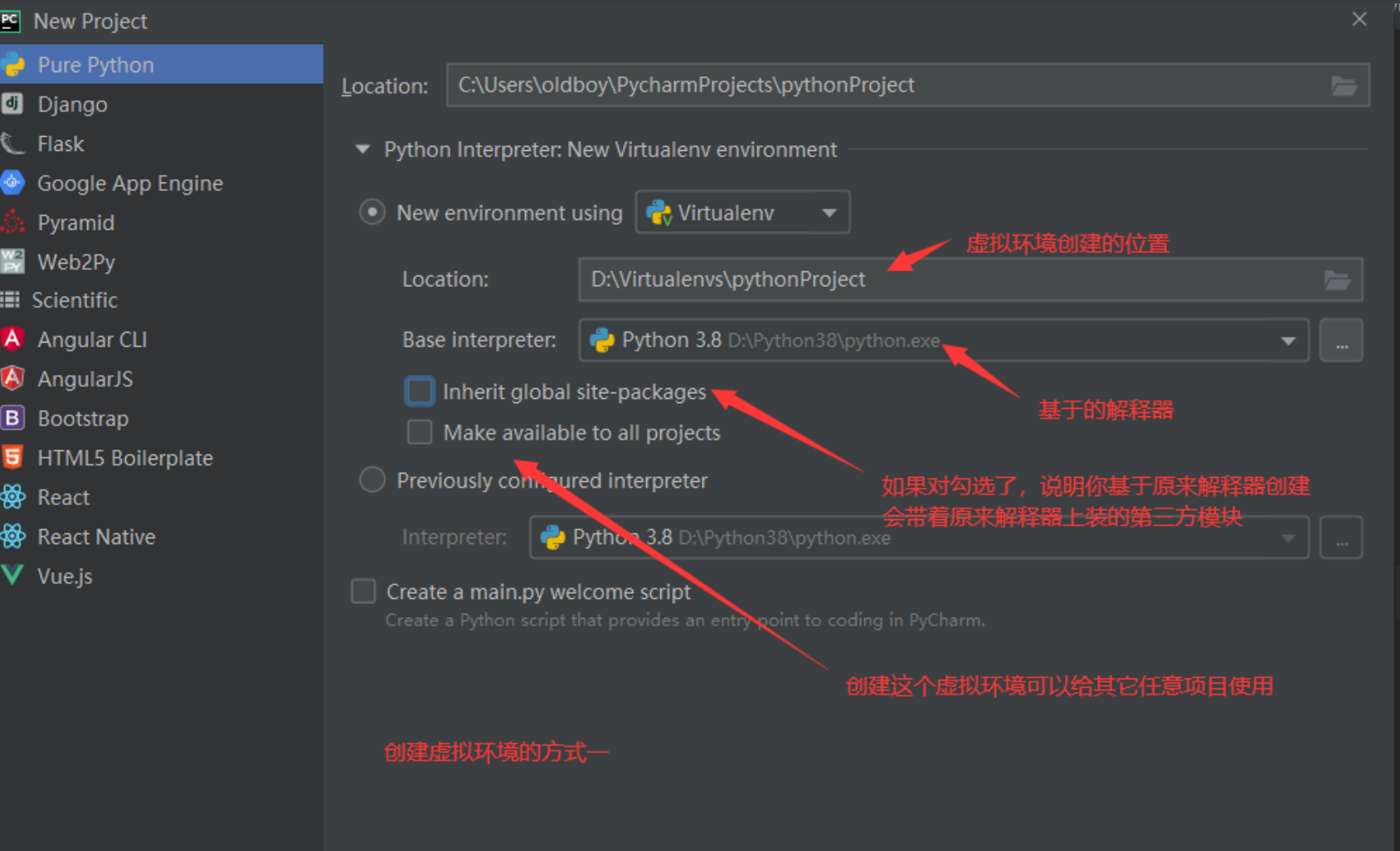The width and height of the screenshot is (1400, 851).
Task: Select Google App Engine project type
Action: point(162,182)
